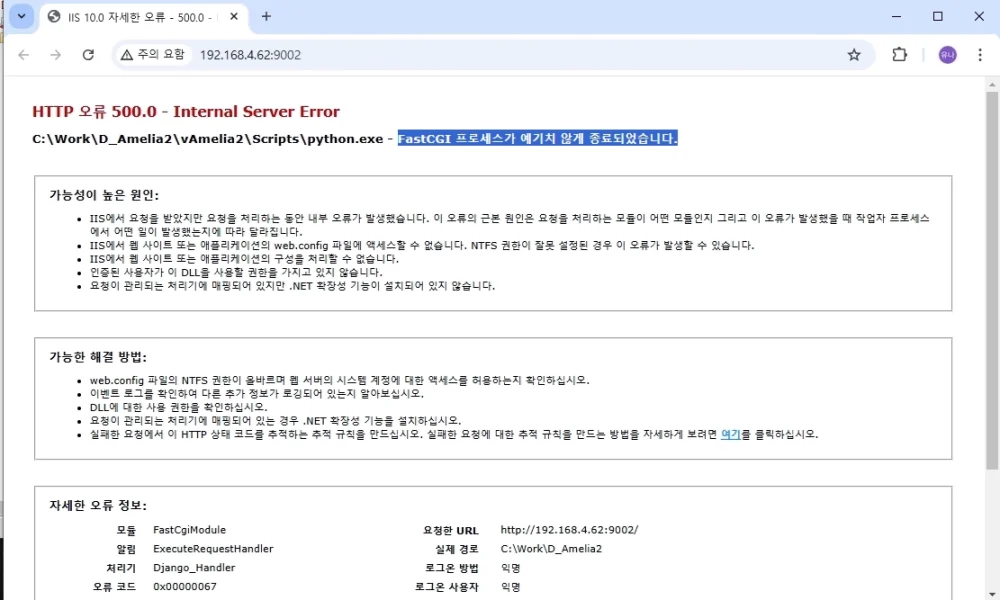This screenshot has height=600, width=1000.
Task: Click the '로그온 사용자' anonymous value
Action: point(510,587)
